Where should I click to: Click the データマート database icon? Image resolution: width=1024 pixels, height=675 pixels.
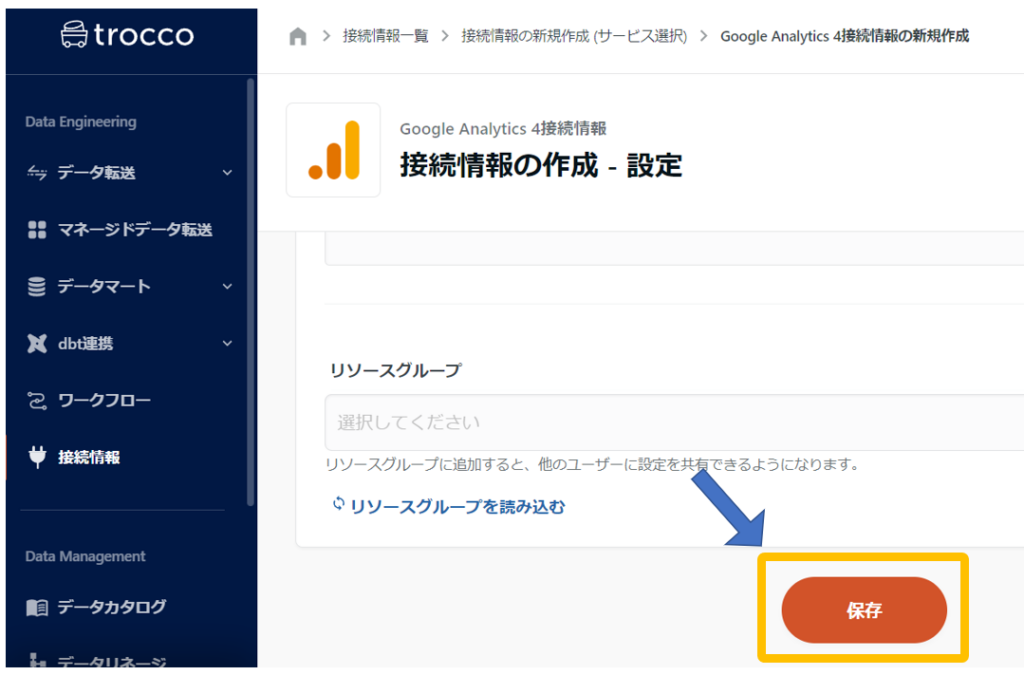(x=37, y=287)
